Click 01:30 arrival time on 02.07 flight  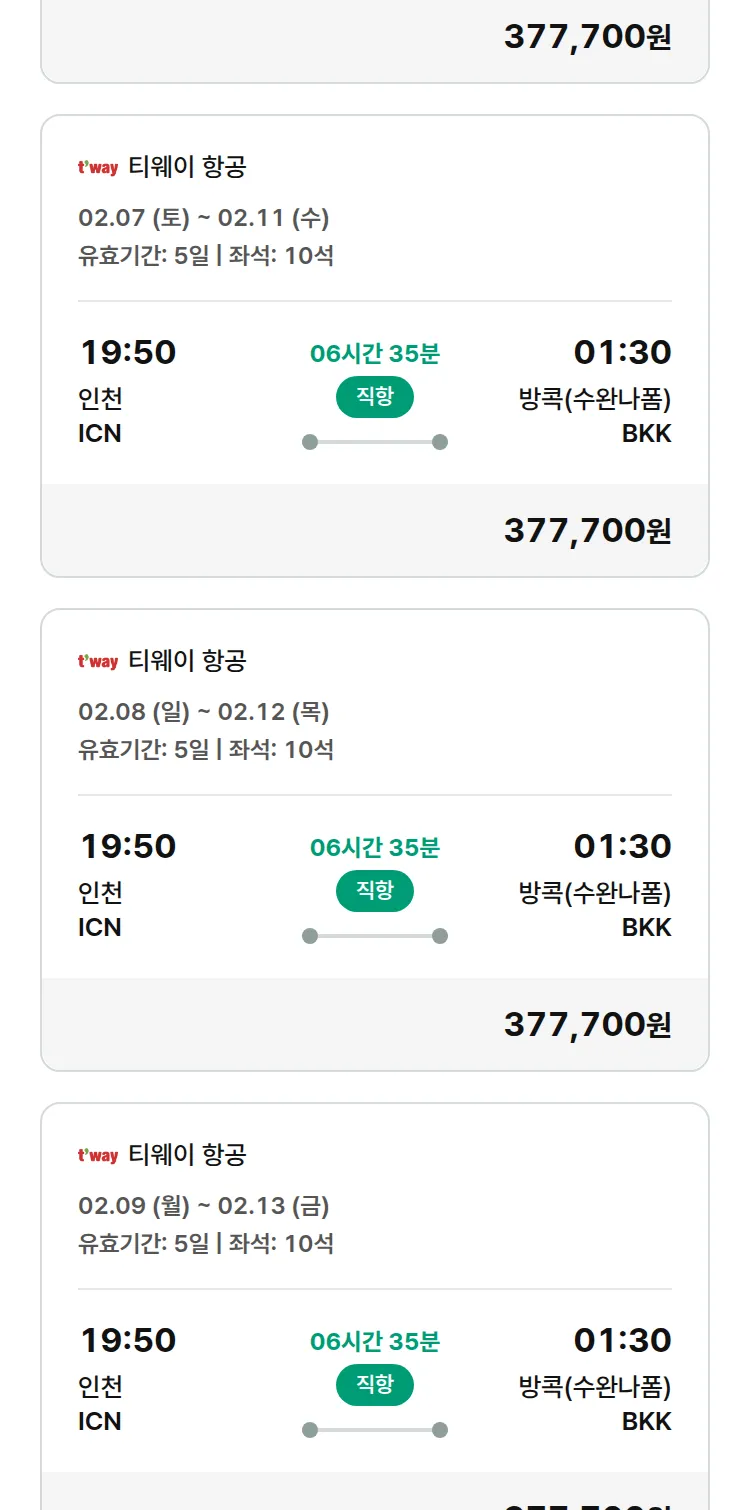[622, 352]
